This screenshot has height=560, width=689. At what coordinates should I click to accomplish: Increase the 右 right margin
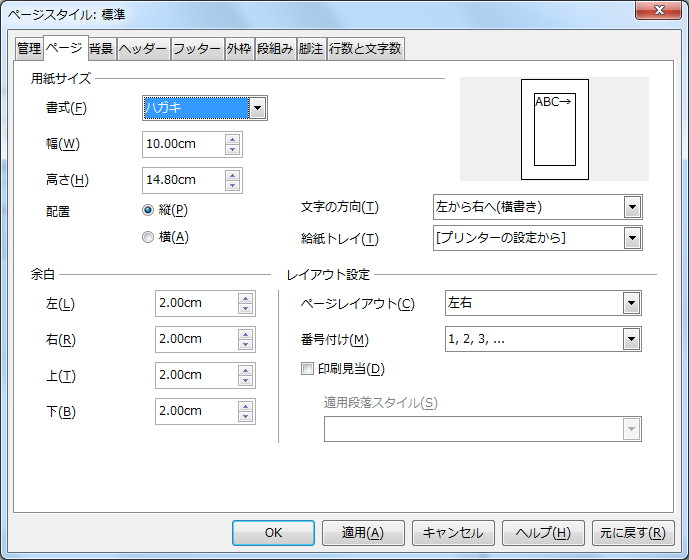point(246,335)
